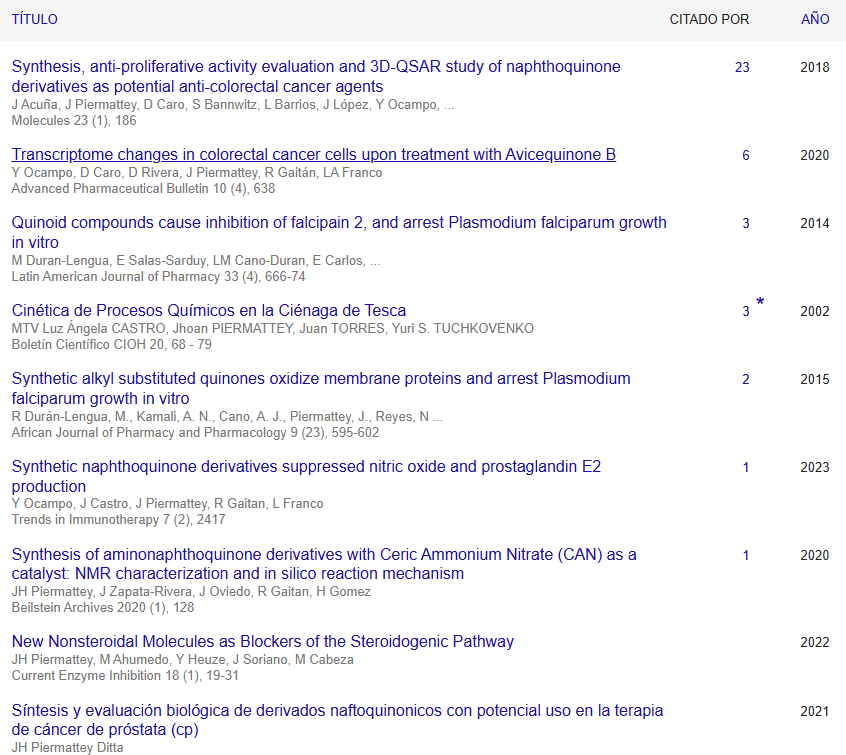Select author JH Piermattey Ditta text
Image resolution: width=846 pixels, height=755 pixels.
click(67, 747)
